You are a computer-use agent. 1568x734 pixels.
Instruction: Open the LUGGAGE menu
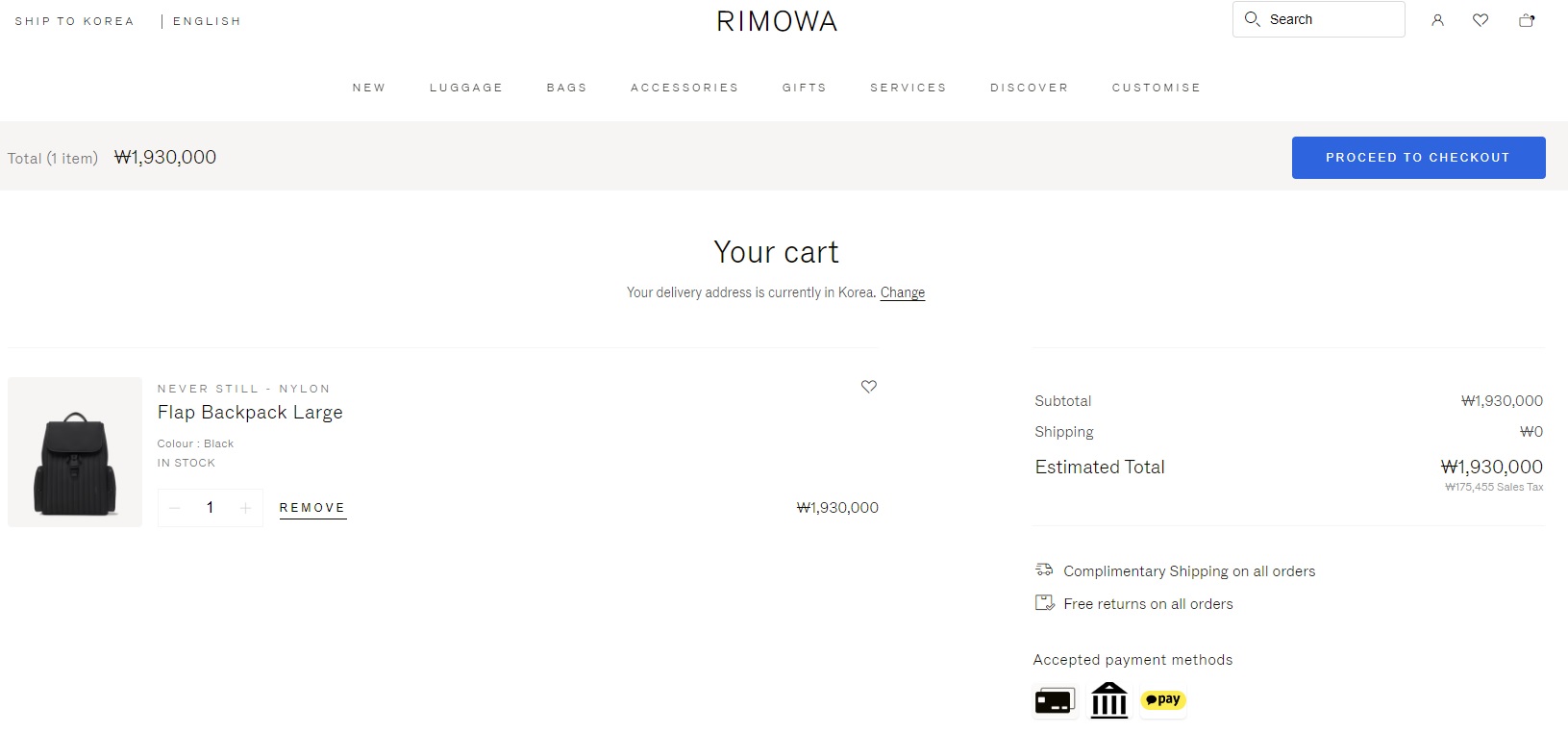click(x=466, y=88)
